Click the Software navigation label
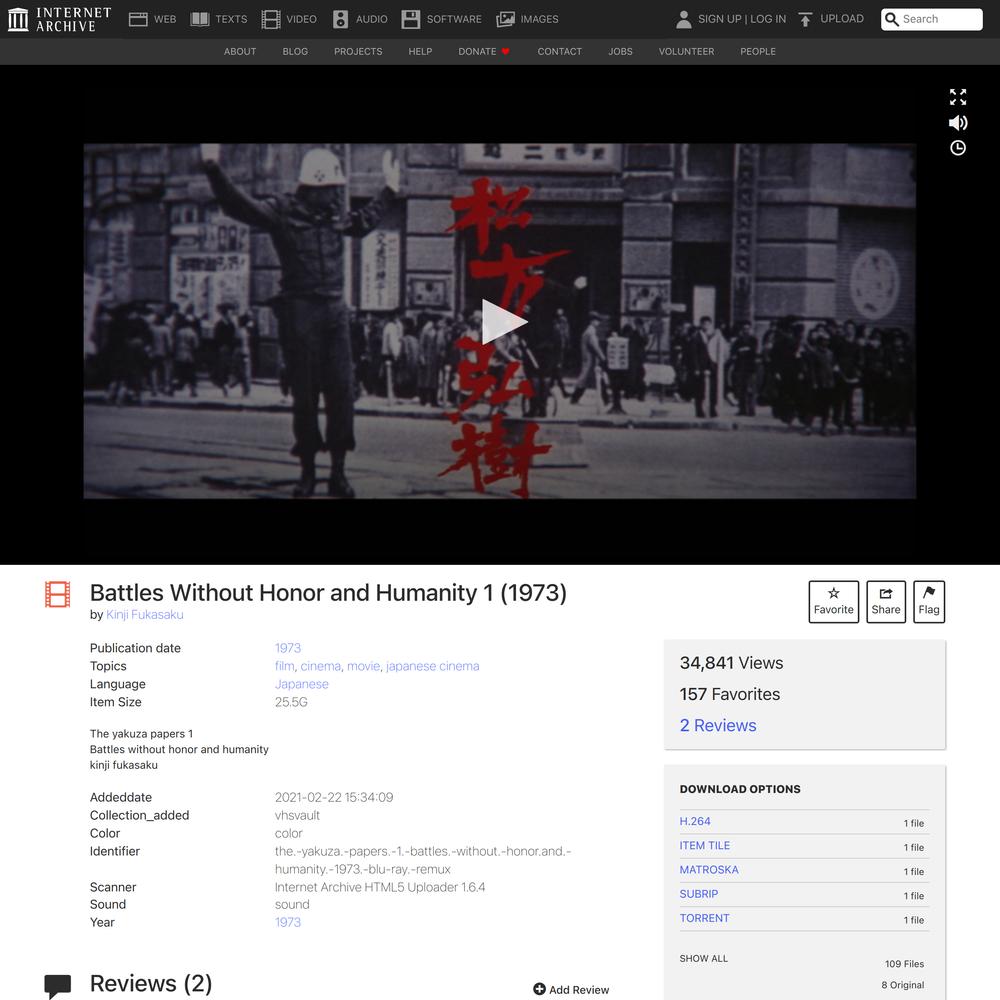Viewport: 1000px width, 1000px height. point(454,19)
